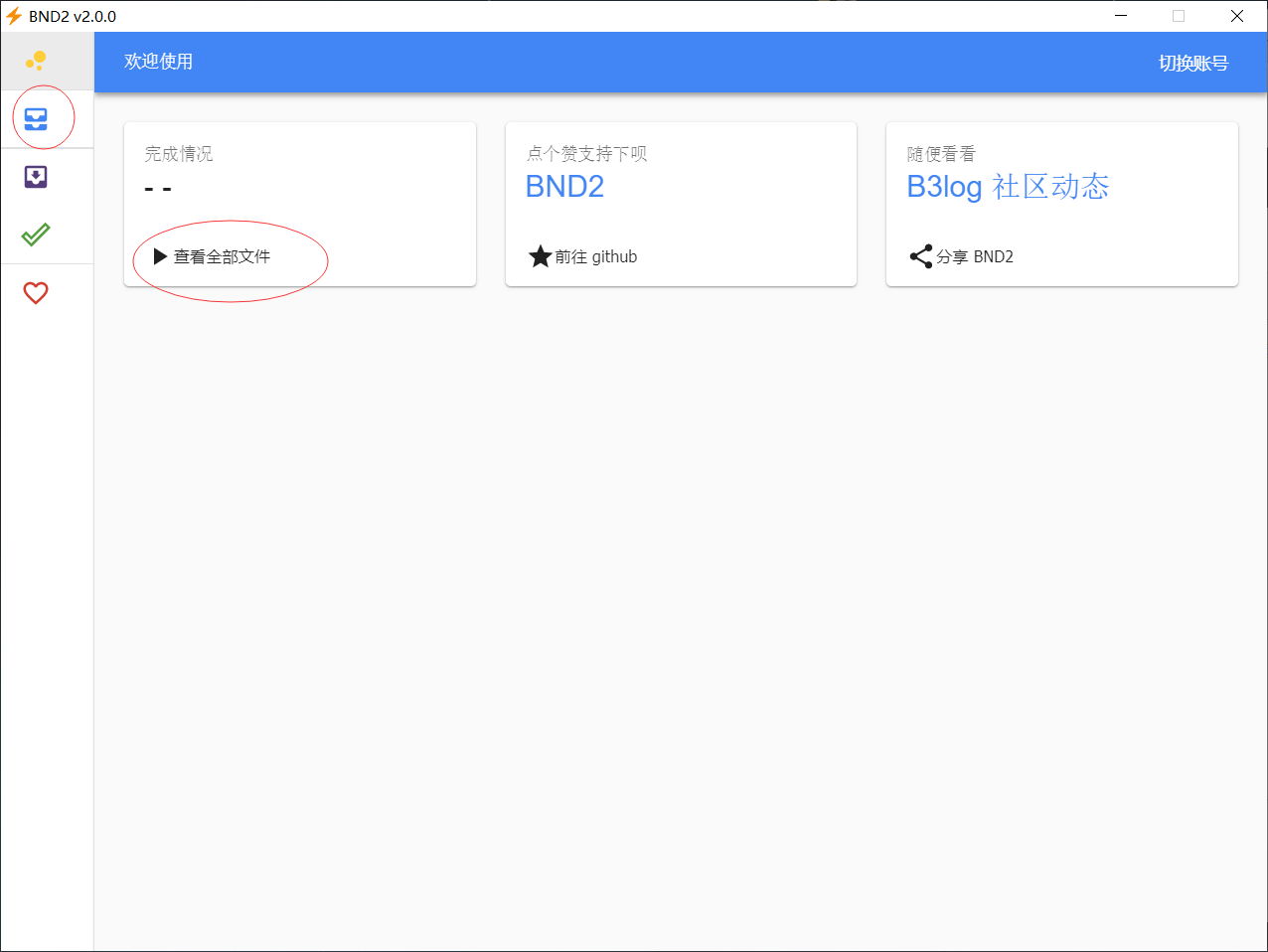1268x952 pixels.
Task: Click the red heart favorites icon
Action: click(x=36, y=293)
